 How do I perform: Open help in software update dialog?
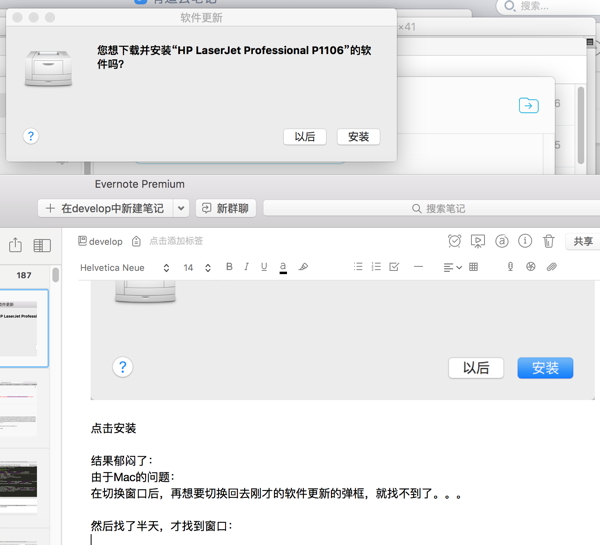[31, 136]
